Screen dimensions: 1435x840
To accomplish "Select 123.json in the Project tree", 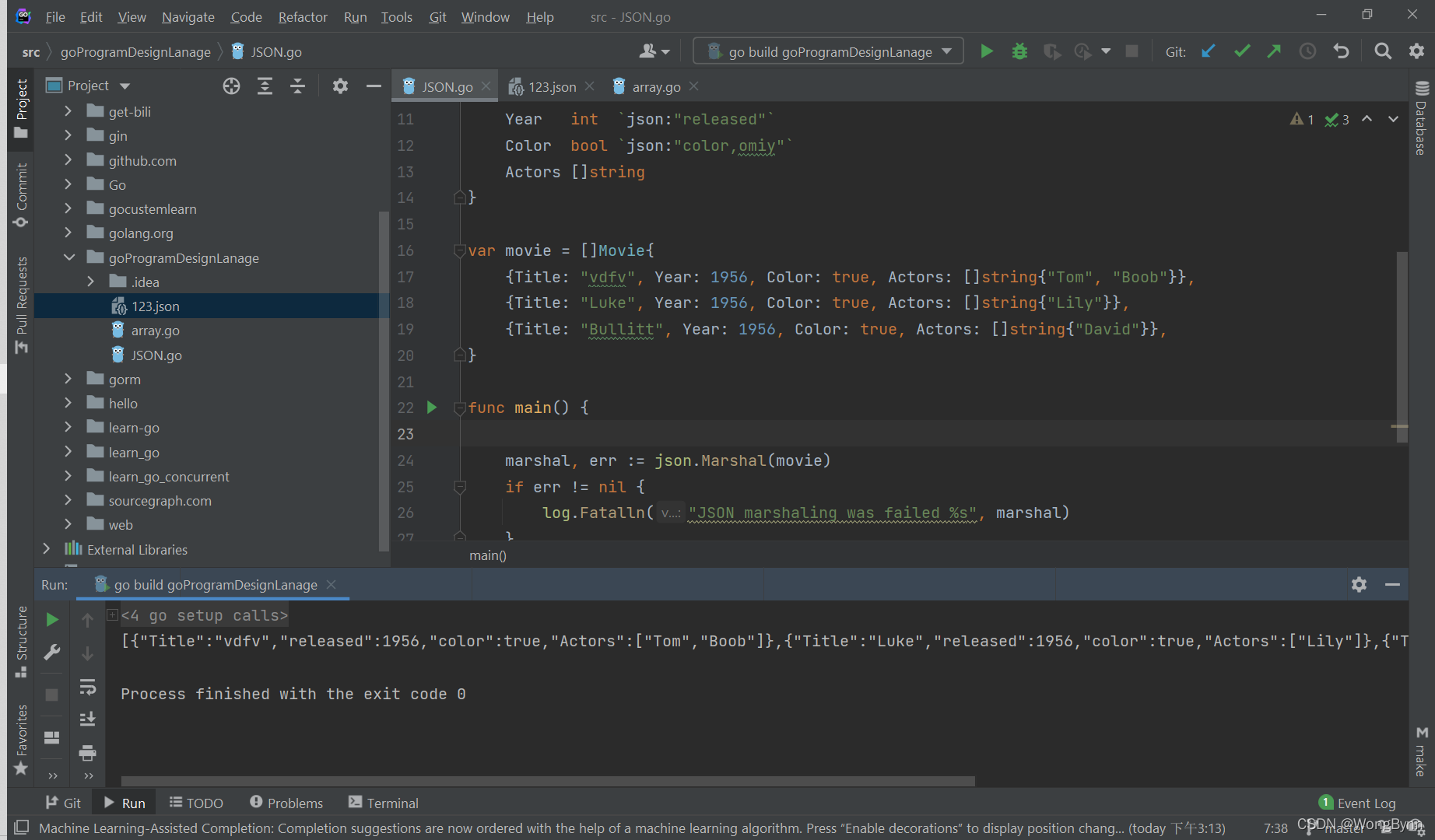I will tap(156, 306).
